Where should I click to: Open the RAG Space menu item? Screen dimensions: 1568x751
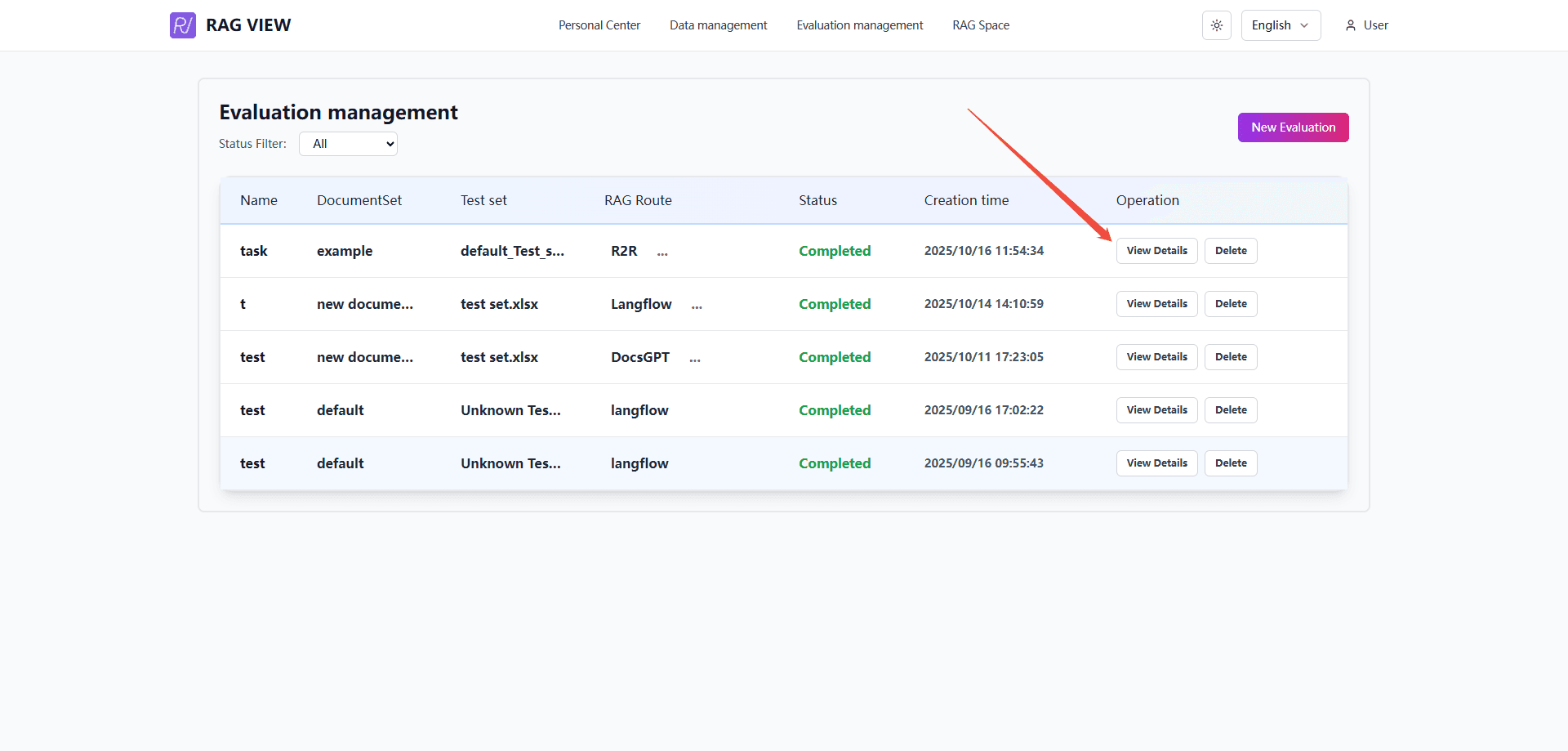click(980, 25)
